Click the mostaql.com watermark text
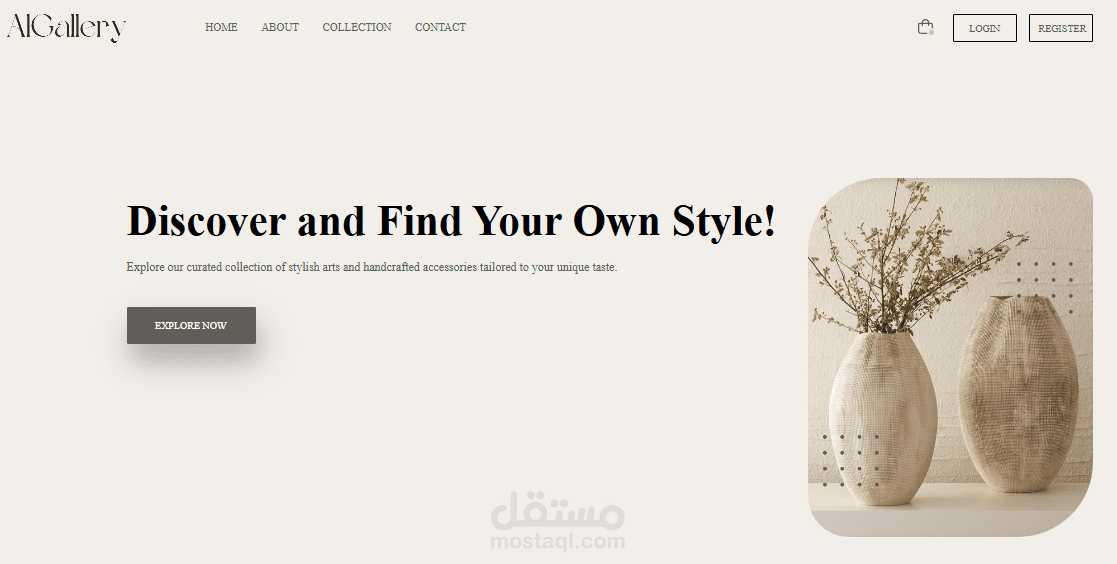 click(557, 542)
